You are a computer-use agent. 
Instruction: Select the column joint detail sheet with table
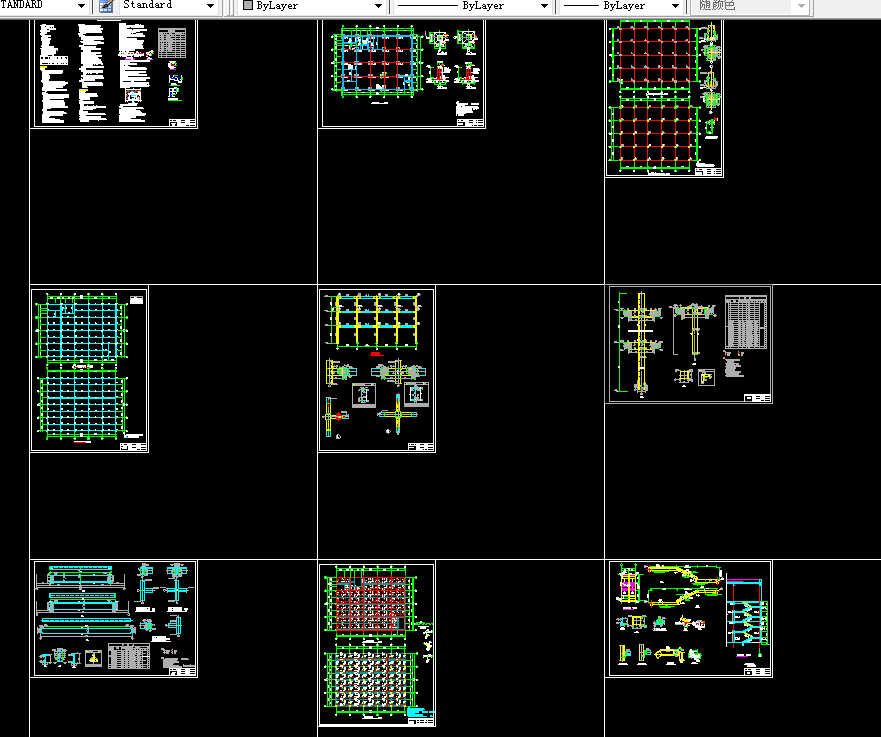point(689,344)
